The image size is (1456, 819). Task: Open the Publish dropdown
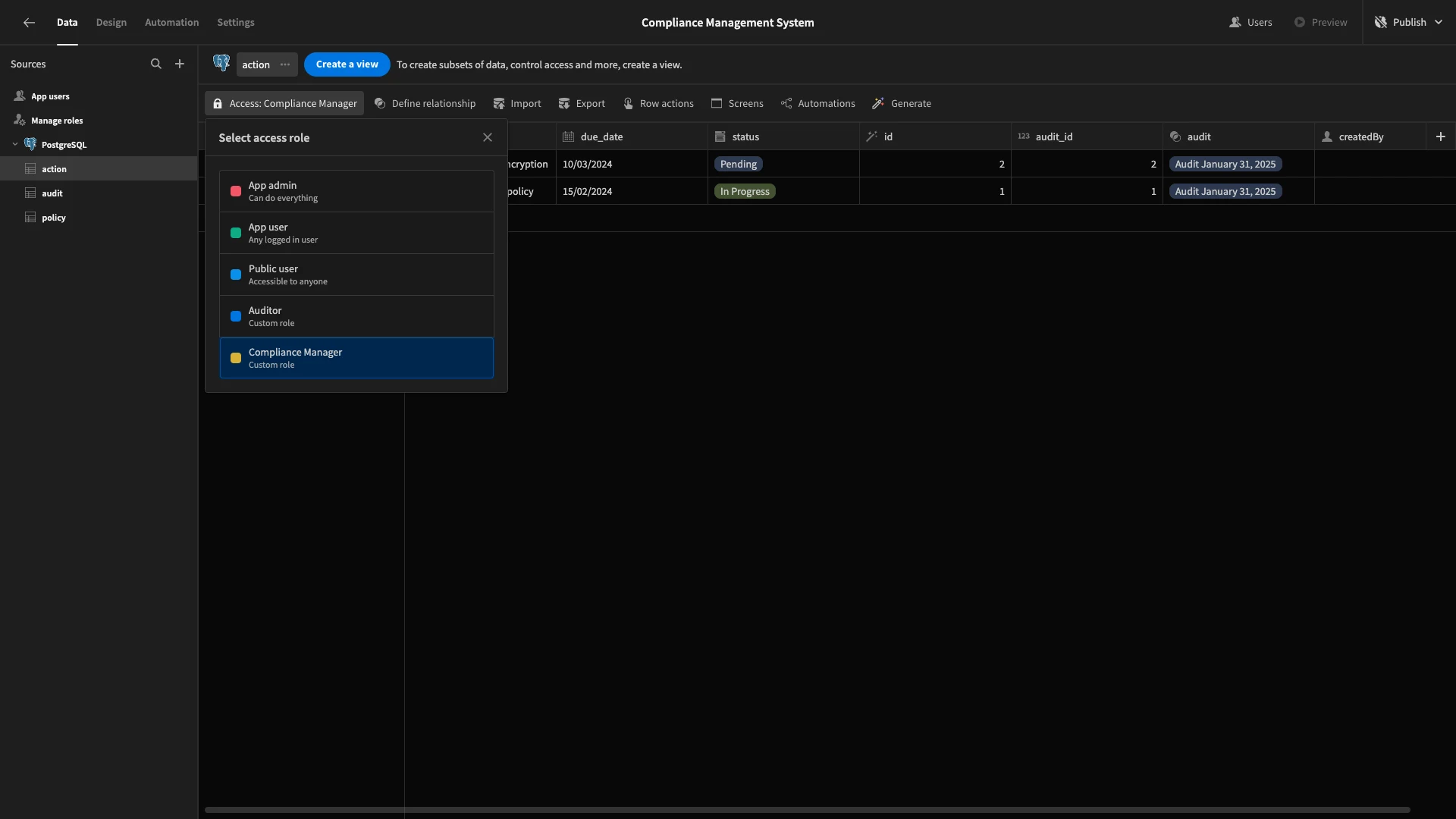tap(1409, 23)
